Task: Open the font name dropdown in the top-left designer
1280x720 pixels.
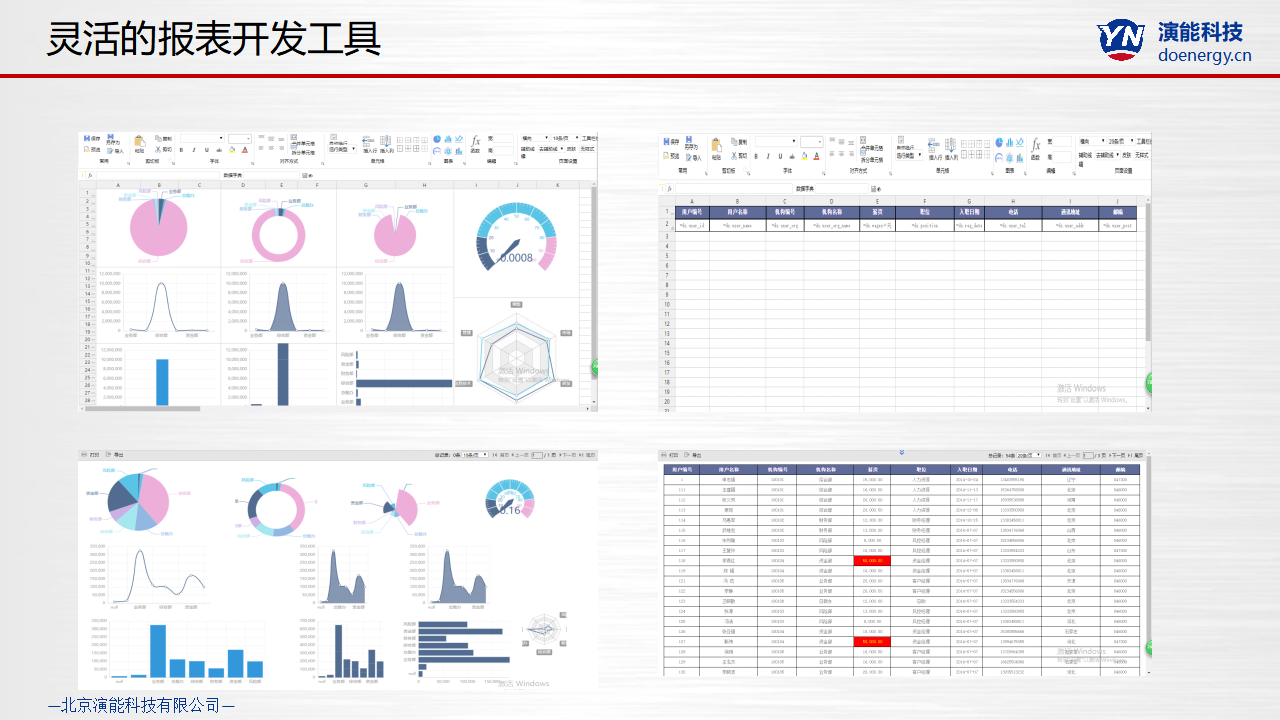Action: pos(202,139)
